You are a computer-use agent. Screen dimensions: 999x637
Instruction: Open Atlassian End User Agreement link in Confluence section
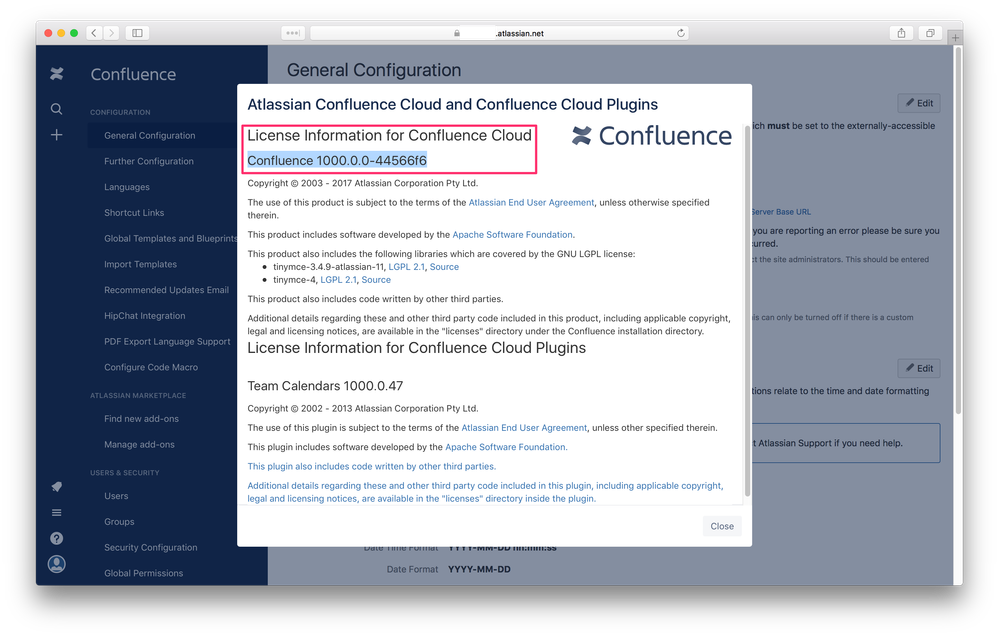(531, 203)
